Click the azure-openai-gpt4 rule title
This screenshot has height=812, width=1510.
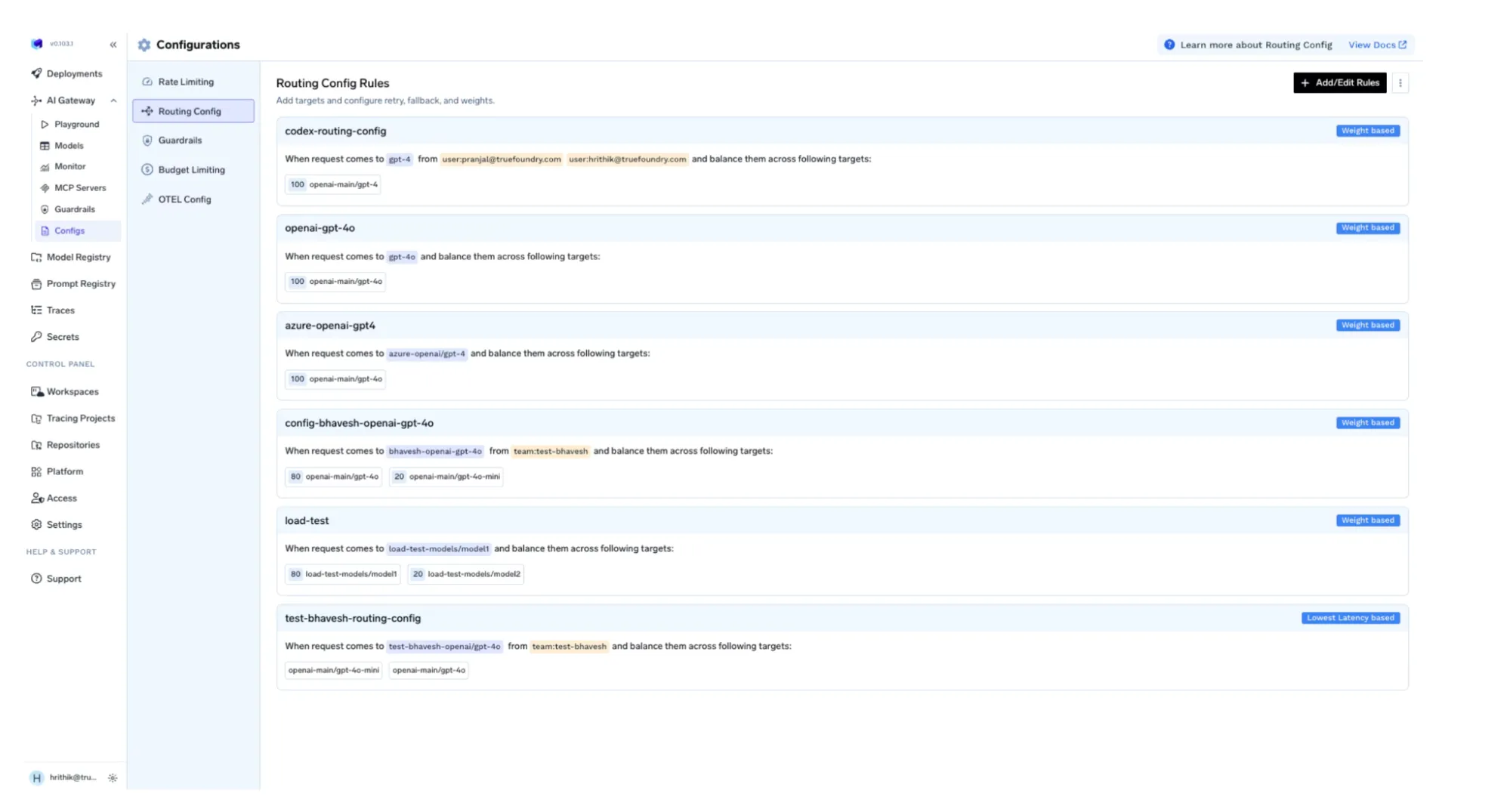(330, 326)
